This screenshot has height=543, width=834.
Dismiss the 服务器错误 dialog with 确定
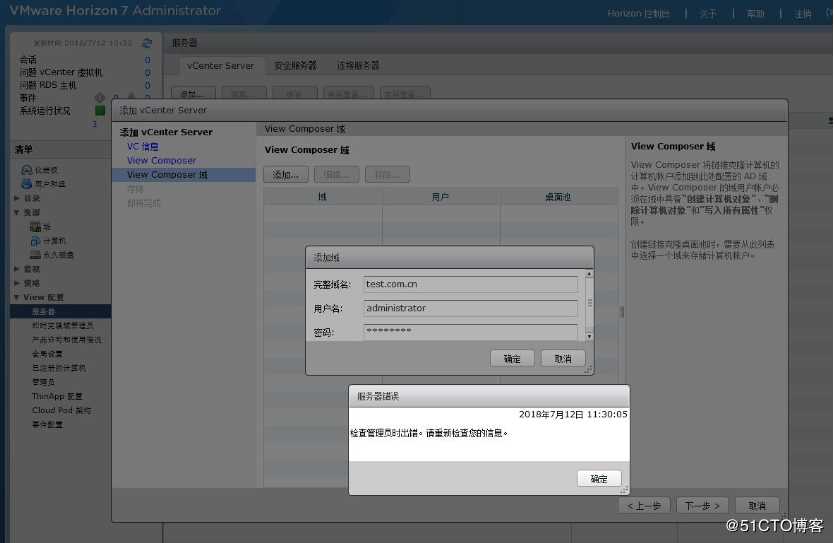click(599, 479)
